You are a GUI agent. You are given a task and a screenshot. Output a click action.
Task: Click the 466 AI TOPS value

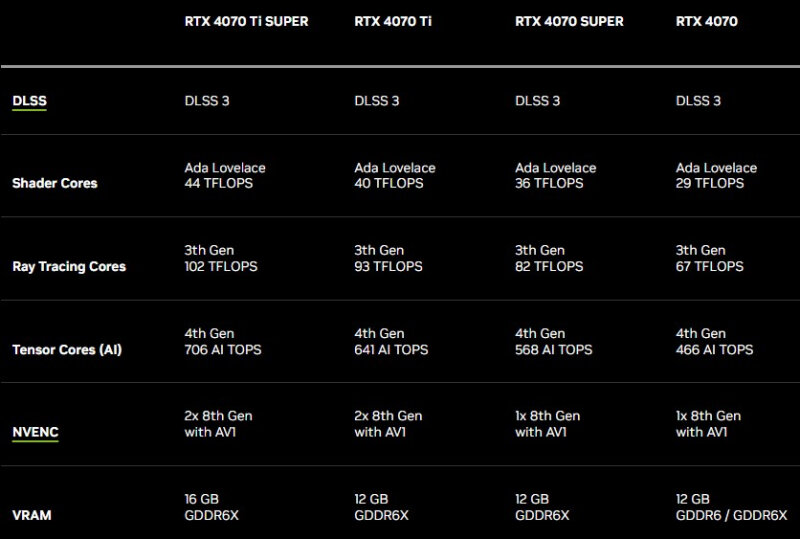point(714,350)
